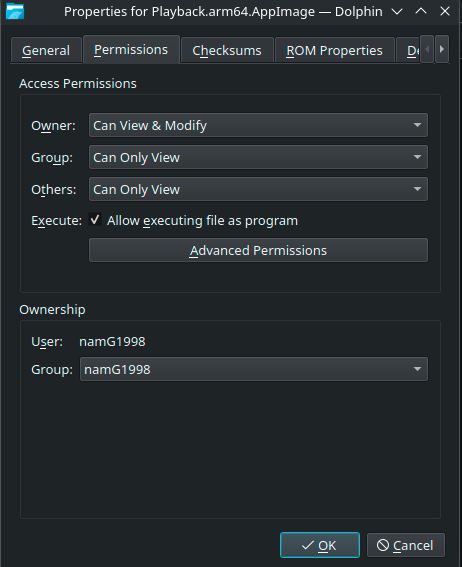Click the Execute label
Viewport: 462px width, 567px height.
tap(56, 221)
